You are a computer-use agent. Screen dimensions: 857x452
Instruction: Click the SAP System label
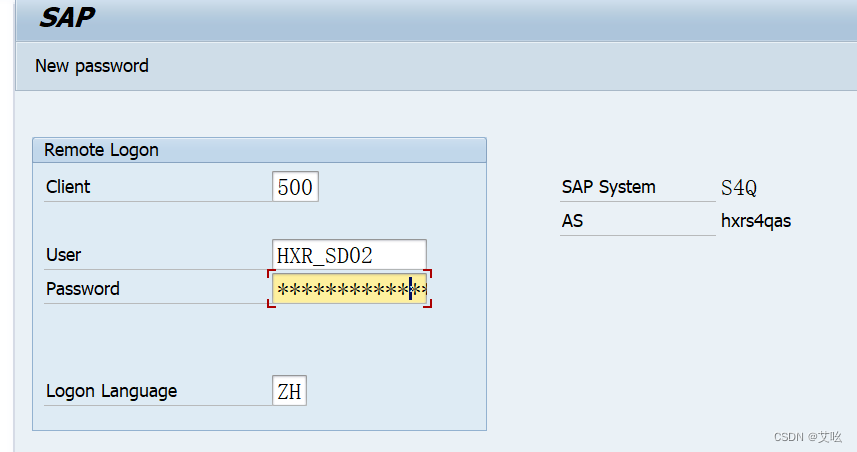click(608, 187)
